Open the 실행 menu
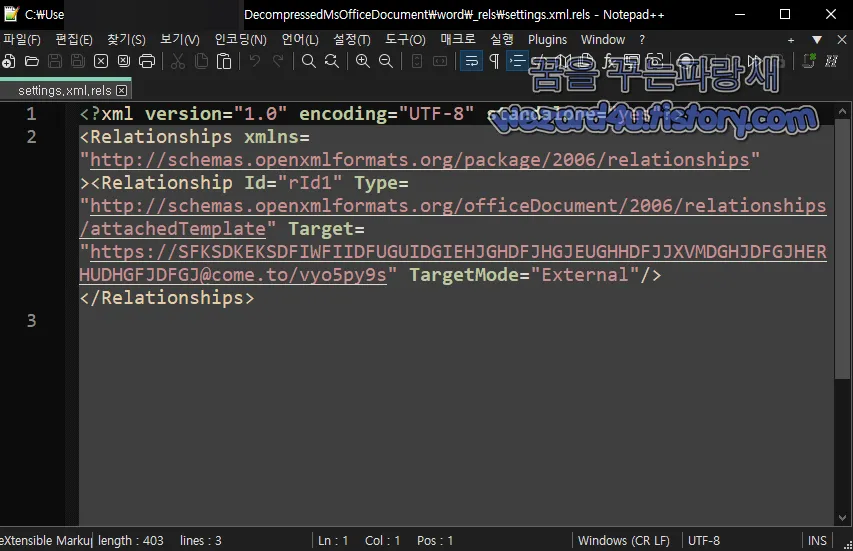Screen dimensions: 853x551 [502, 40]
